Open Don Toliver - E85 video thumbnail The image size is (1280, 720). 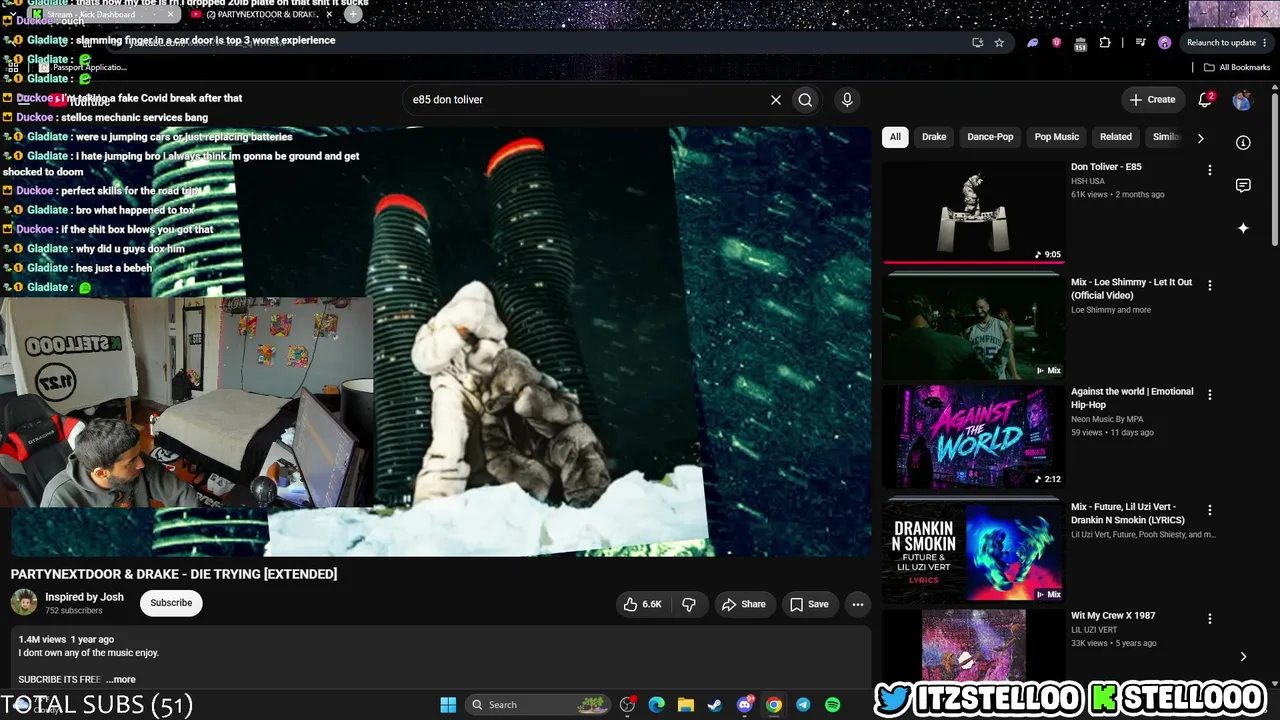coord(973,211)
